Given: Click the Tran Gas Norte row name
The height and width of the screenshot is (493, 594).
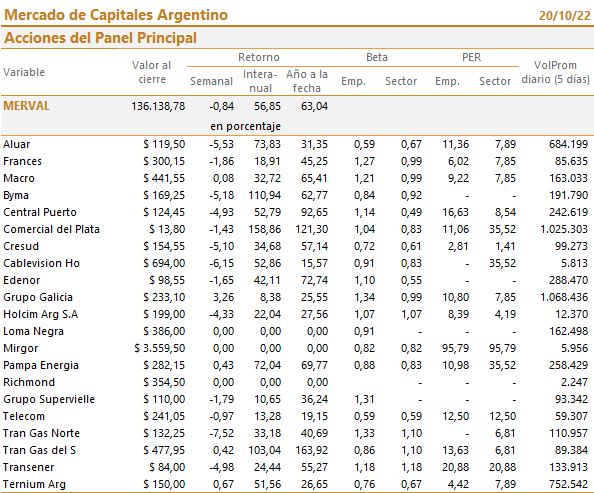Looking at the screenshot, I should (41, 434).
